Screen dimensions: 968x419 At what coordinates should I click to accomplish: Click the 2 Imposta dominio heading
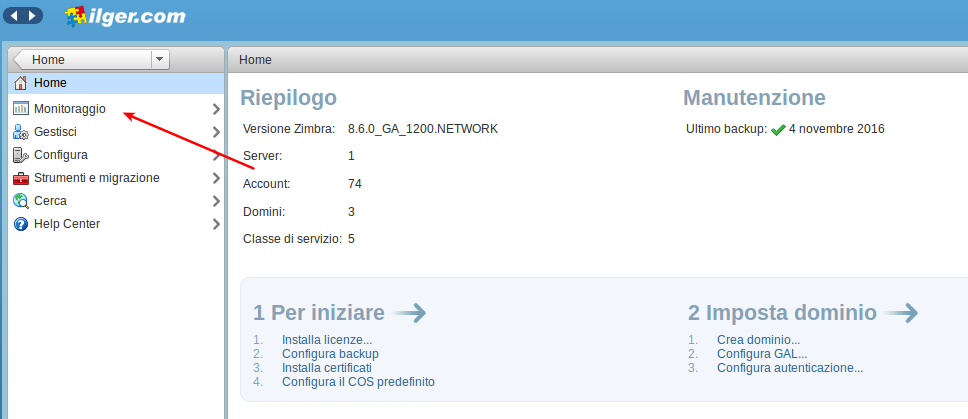(x=782, y=313)
